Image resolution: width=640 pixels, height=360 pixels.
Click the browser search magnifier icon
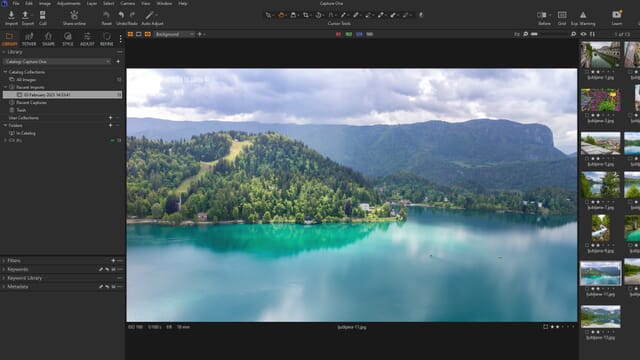573,34
